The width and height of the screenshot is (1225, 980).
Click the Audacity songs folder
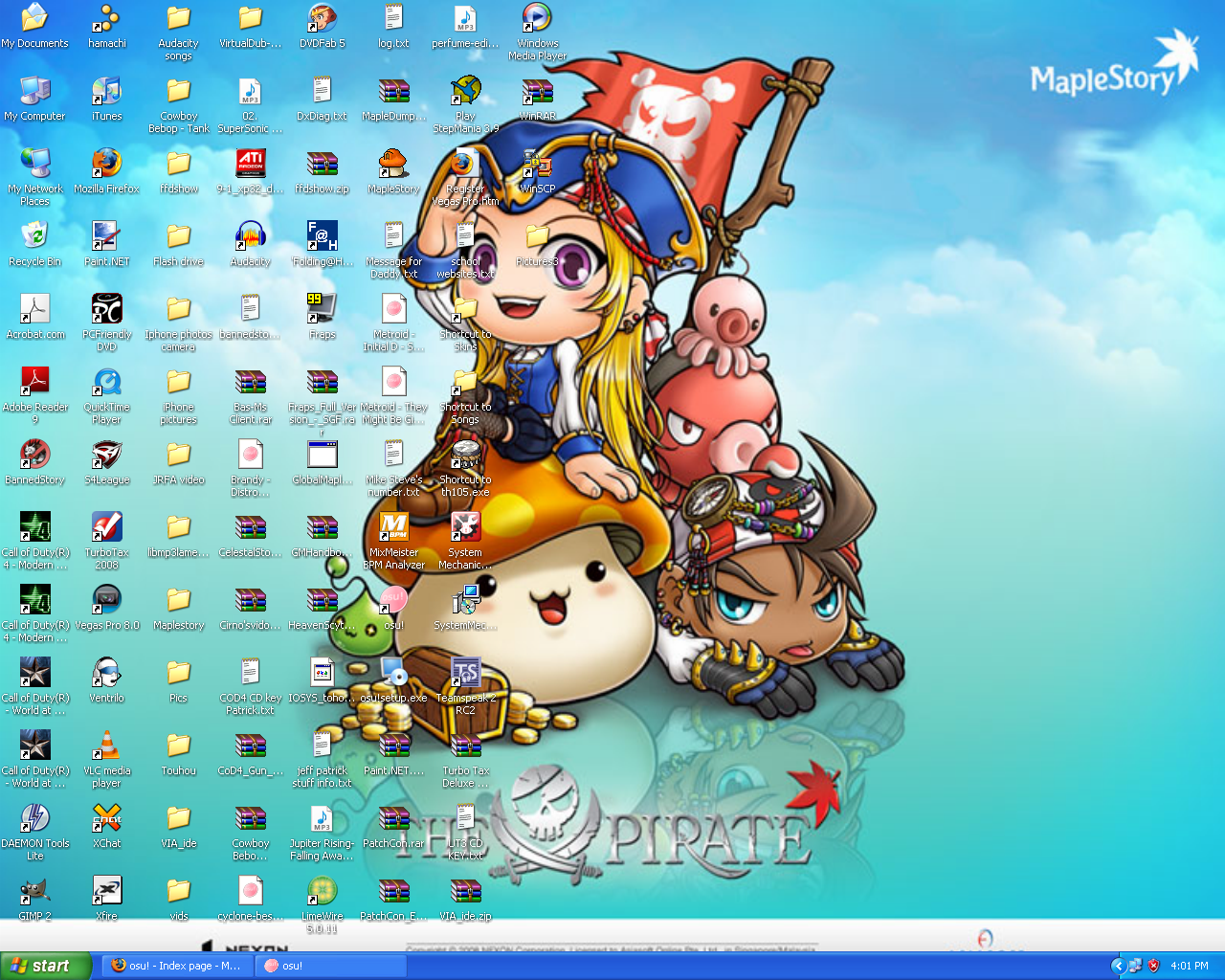click(178, 18)
